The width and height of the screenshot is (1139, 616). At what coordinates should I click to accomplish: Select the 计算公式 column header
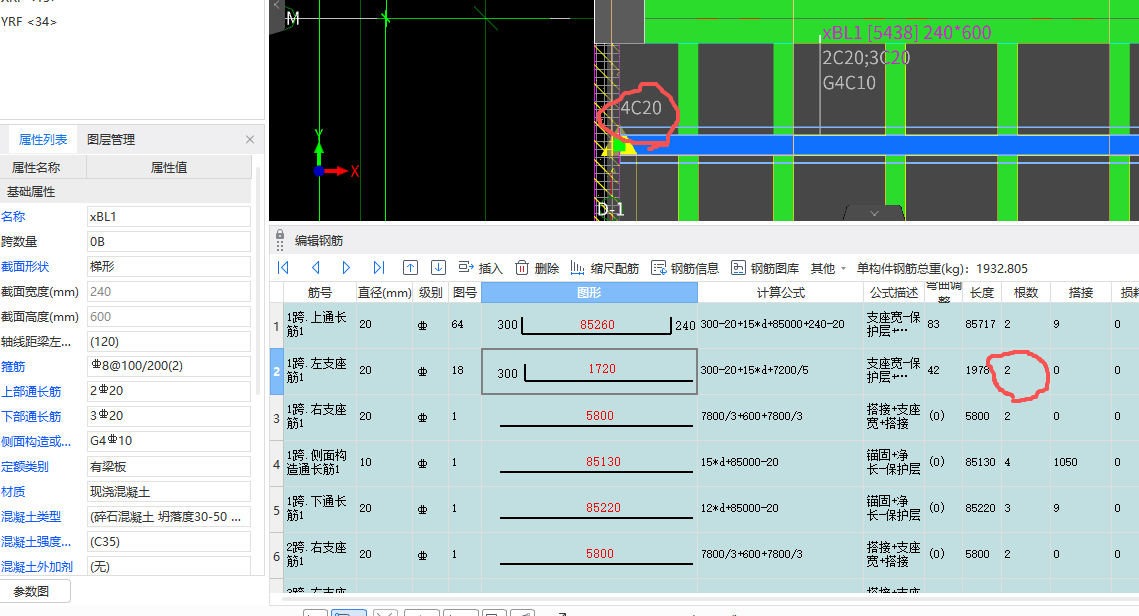point(780,293)
